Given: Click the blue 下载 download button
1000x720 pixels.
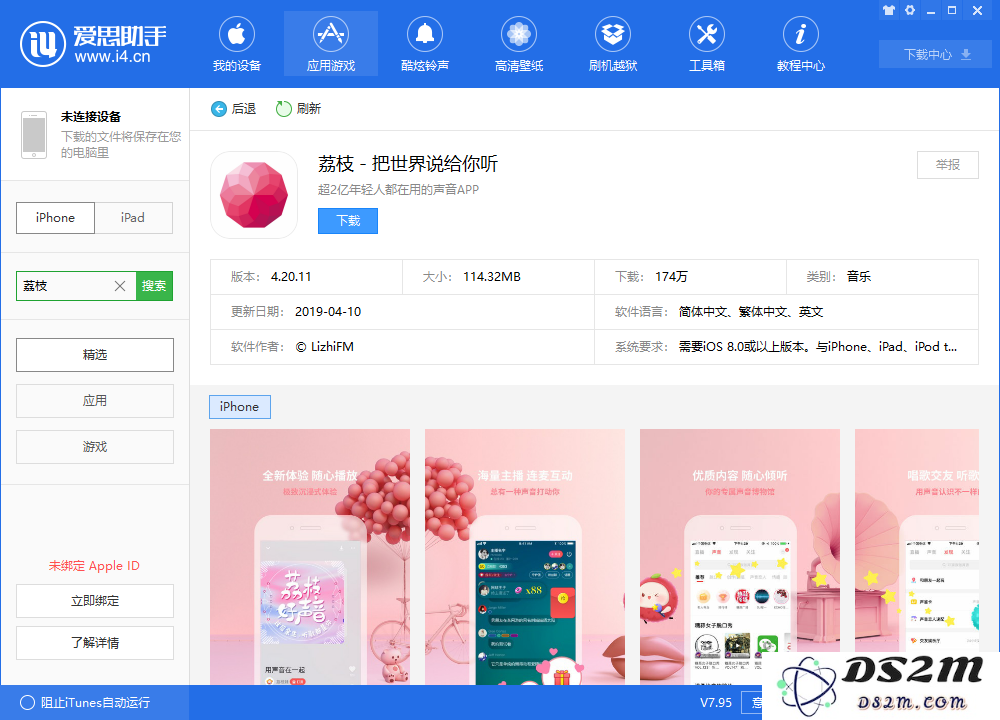Looking at the screenshot, I should click(348, 221).
